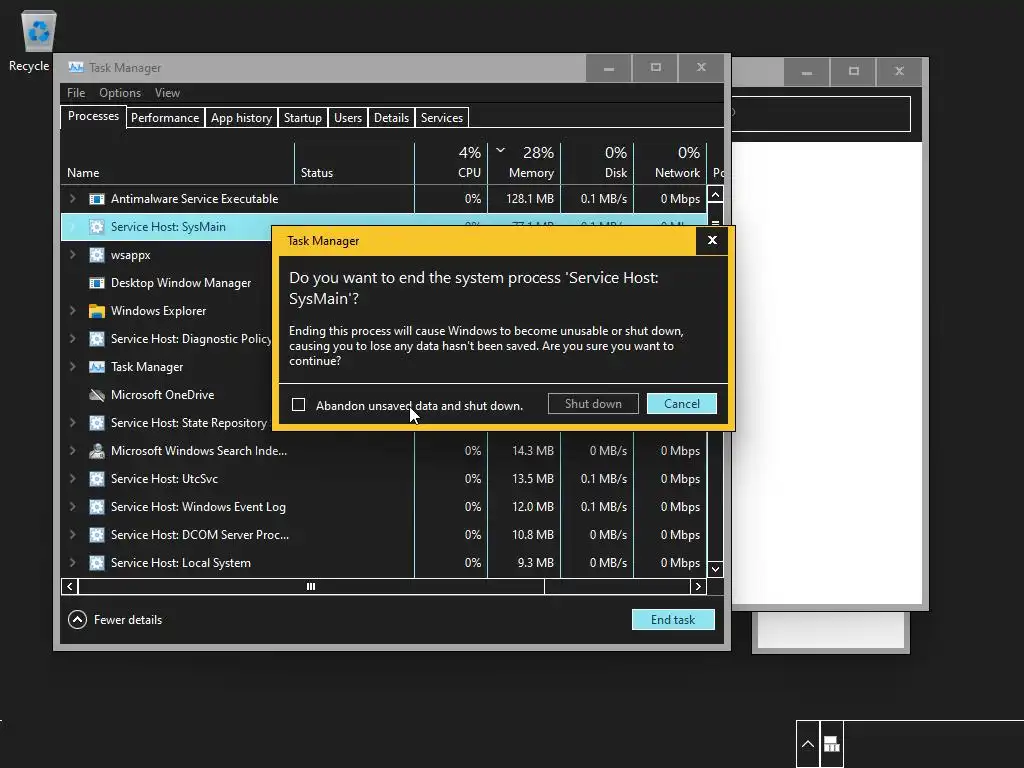Click the 14.3 MB memory value
Viewport: 1024px width, 768px height.
pyautogui.click(x=533, y=451)
